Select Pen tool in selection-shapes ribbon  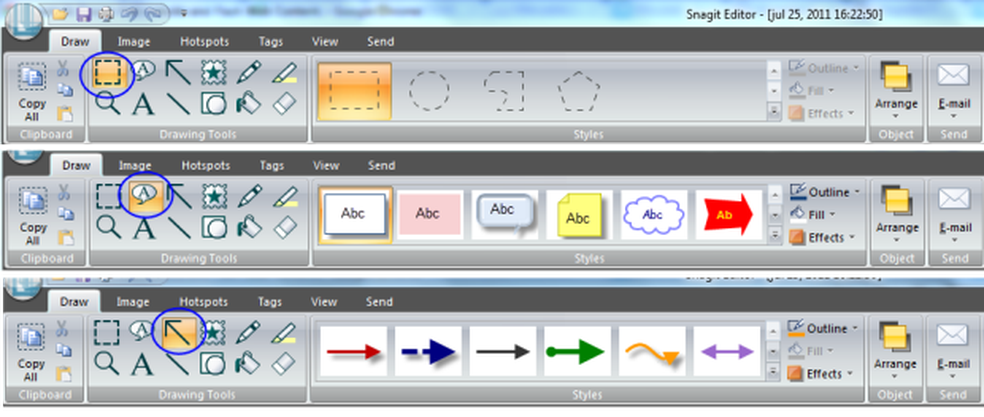(x=249, y=73)
